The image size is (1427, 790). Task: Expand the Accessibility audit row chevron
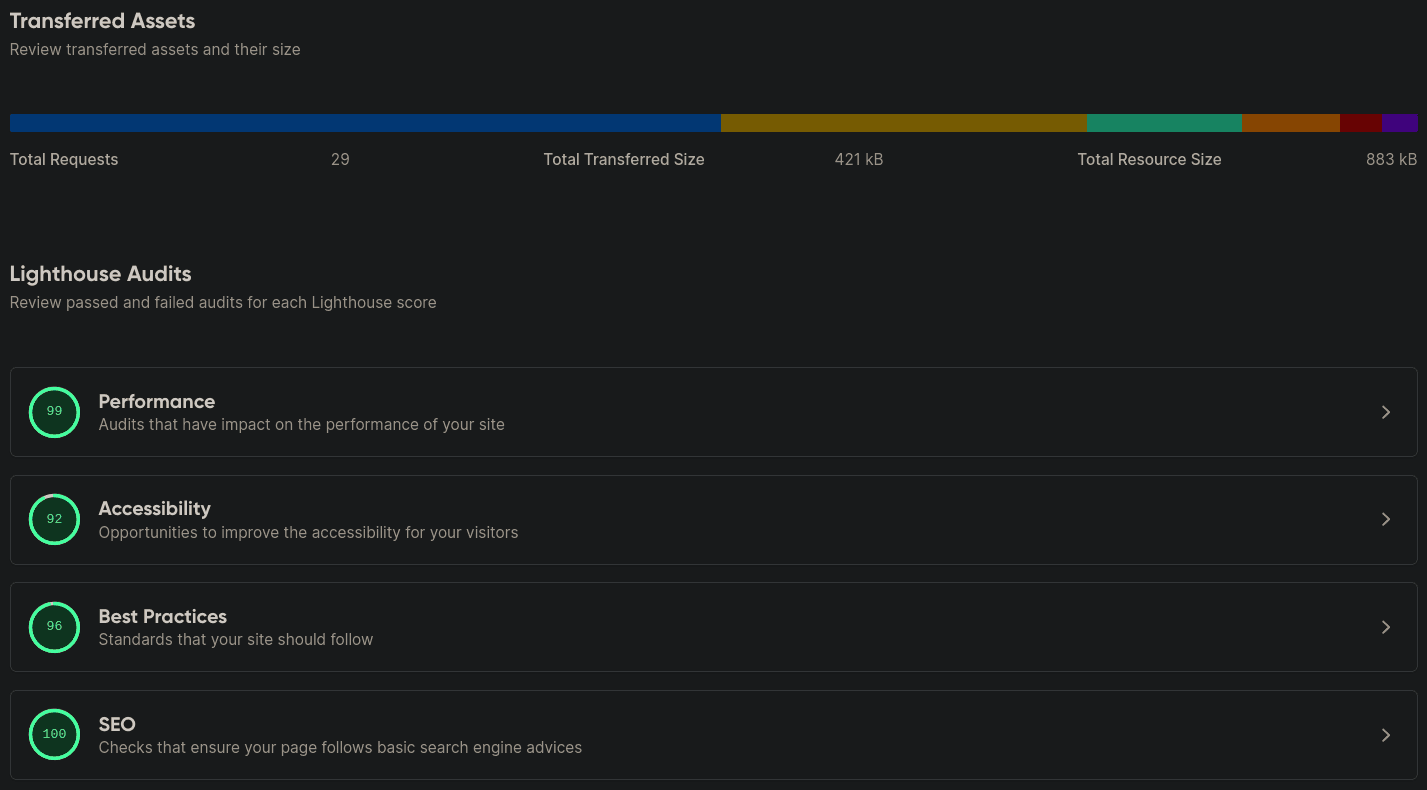coord(1385,519)
